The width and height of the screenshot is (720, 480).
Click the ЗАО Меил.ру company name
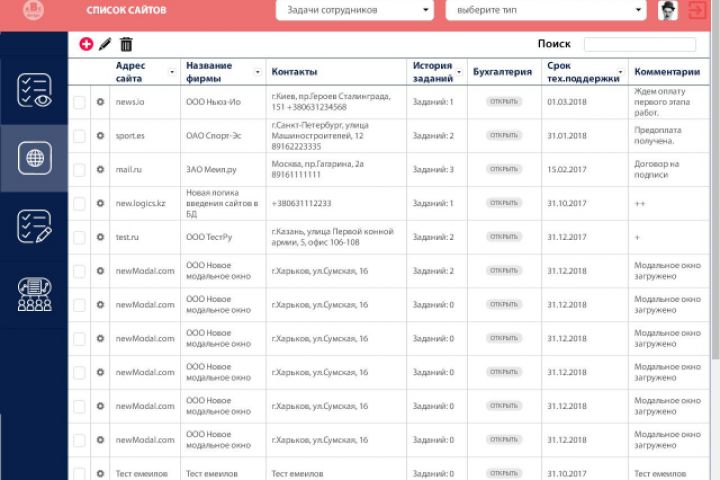click(211, 169)
